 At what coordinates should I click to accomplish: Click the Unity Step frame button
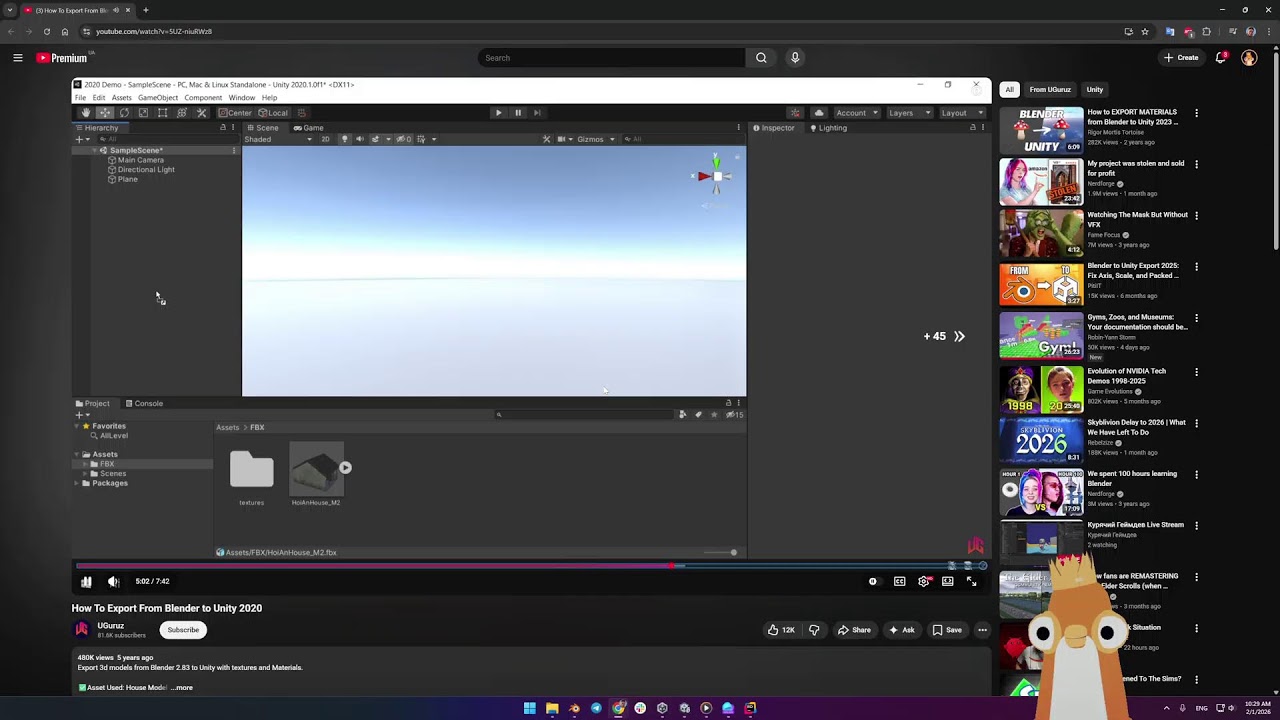[537, 113]
